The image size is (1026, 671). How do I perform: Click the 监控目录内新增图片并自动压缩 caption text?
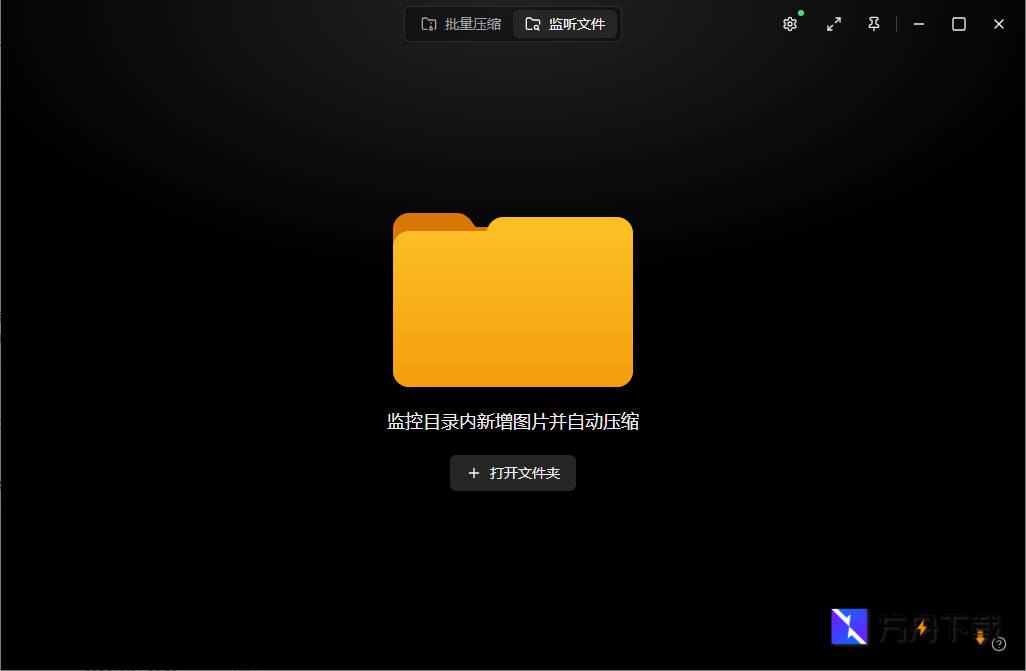pyautogui.click(x=513, y=422)
